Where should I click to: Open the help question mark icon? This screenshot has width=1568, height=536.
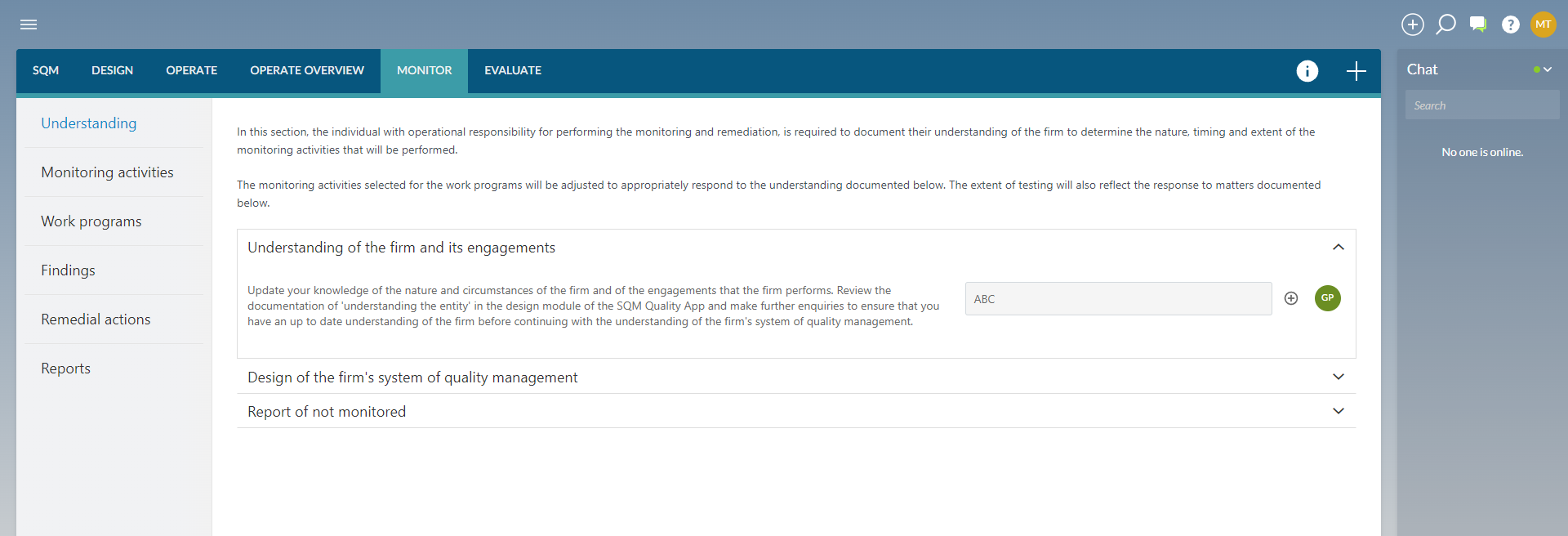click(1510, 25)
